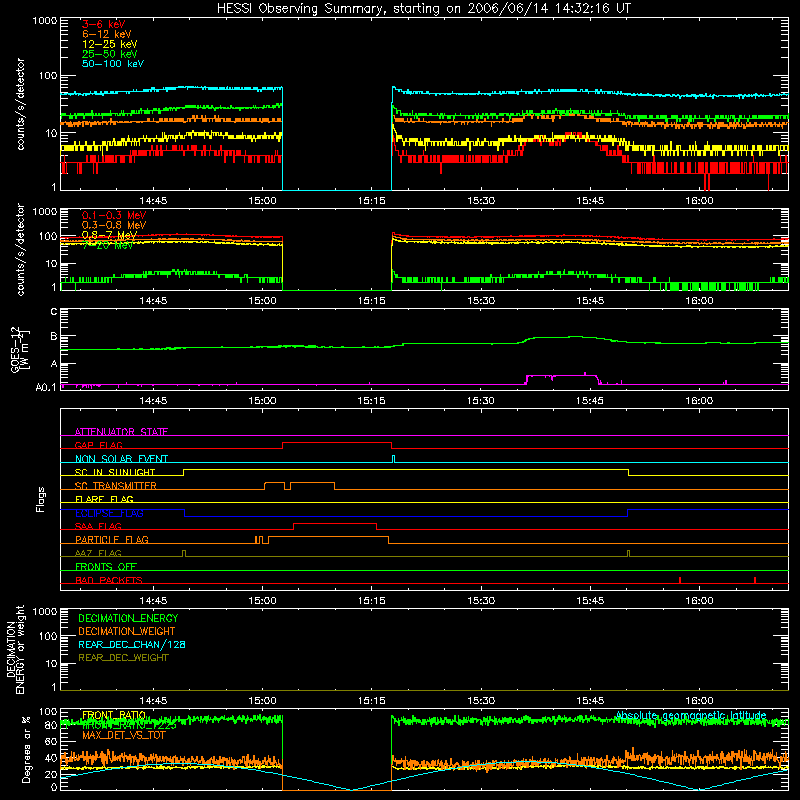
Task: Select the 25-50 keV legend label
Action: pyautogui.click(x=110, y=54)
